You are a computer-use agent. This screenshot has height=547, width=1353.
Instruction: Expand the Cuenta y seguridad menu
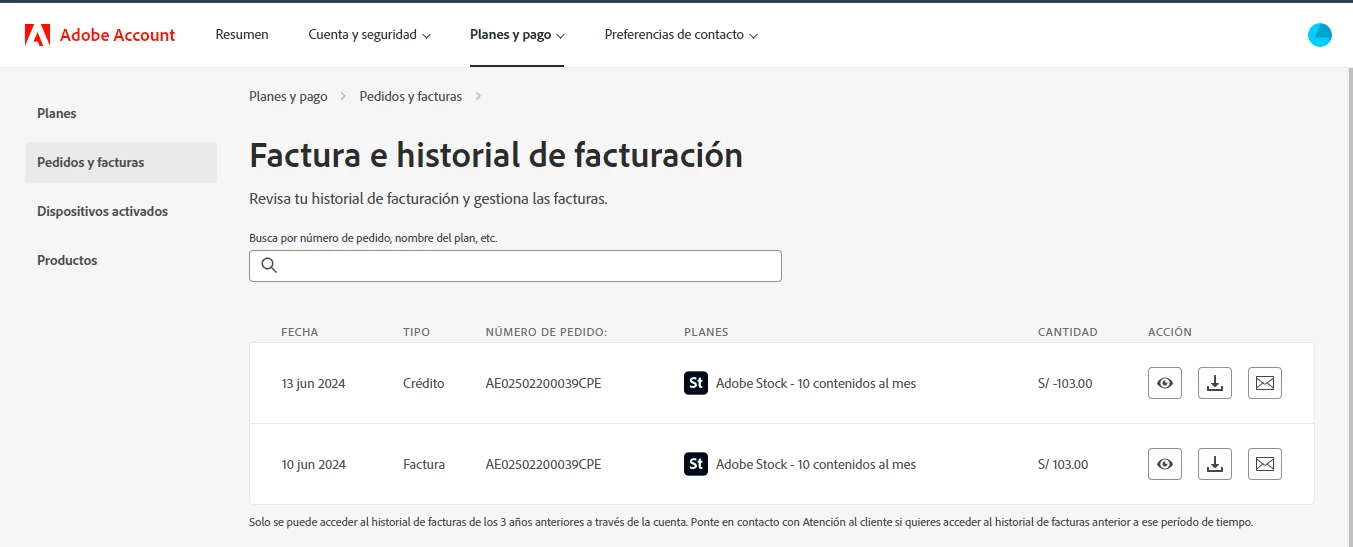[369, 35]
